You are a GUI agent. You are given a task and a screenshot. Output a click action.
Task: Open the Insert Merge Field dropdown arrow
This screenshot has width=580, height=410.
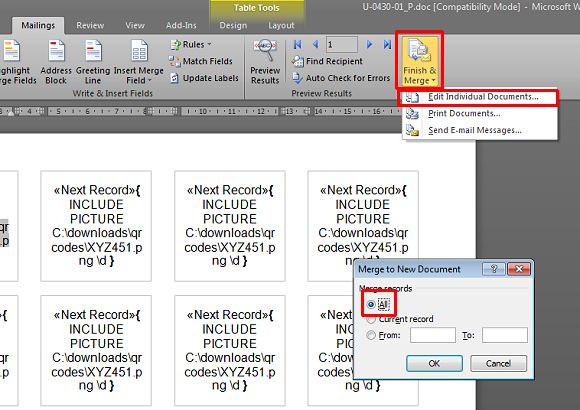[x=150, y=81]
